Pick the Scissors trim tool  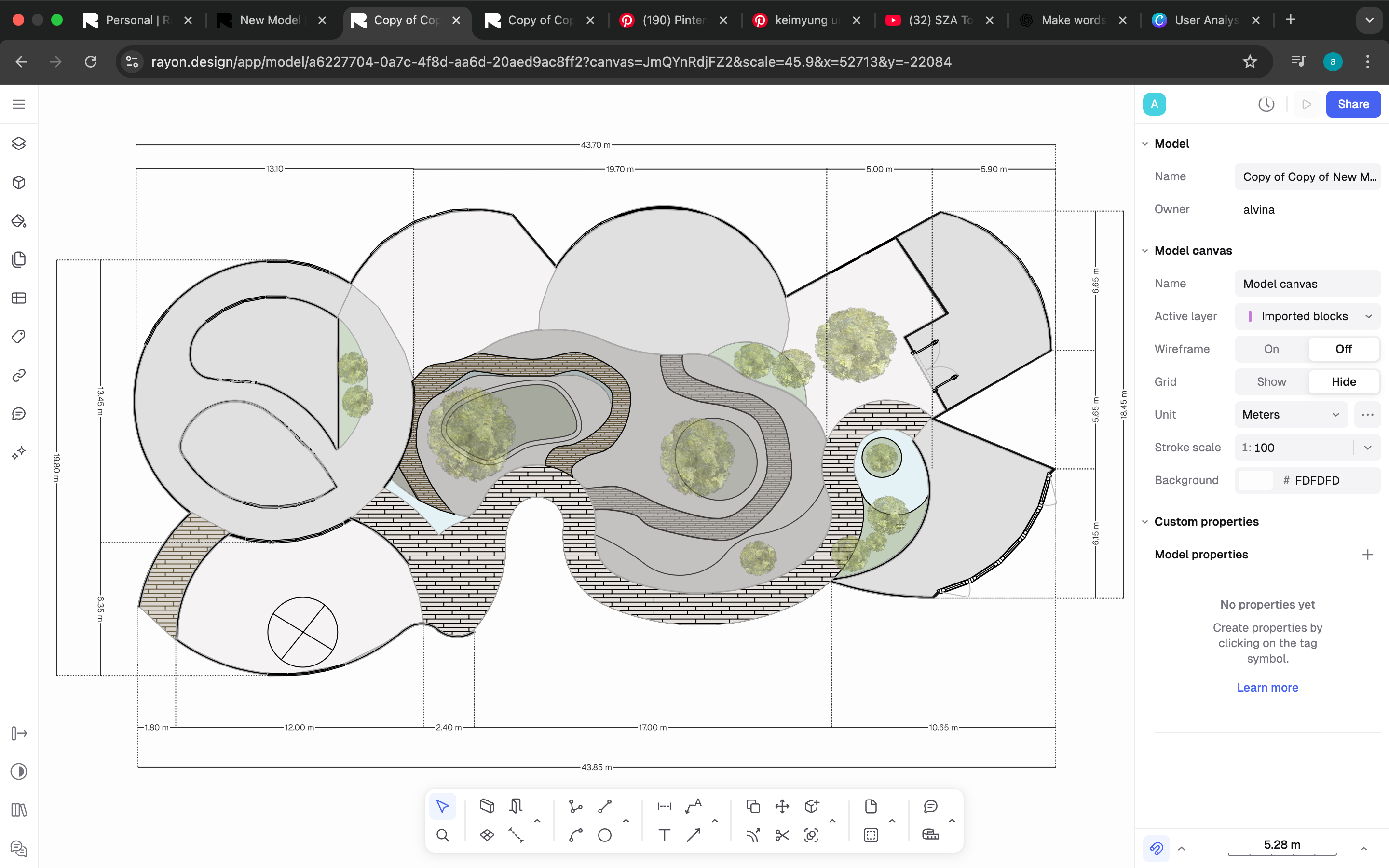[x=782, y=835]
